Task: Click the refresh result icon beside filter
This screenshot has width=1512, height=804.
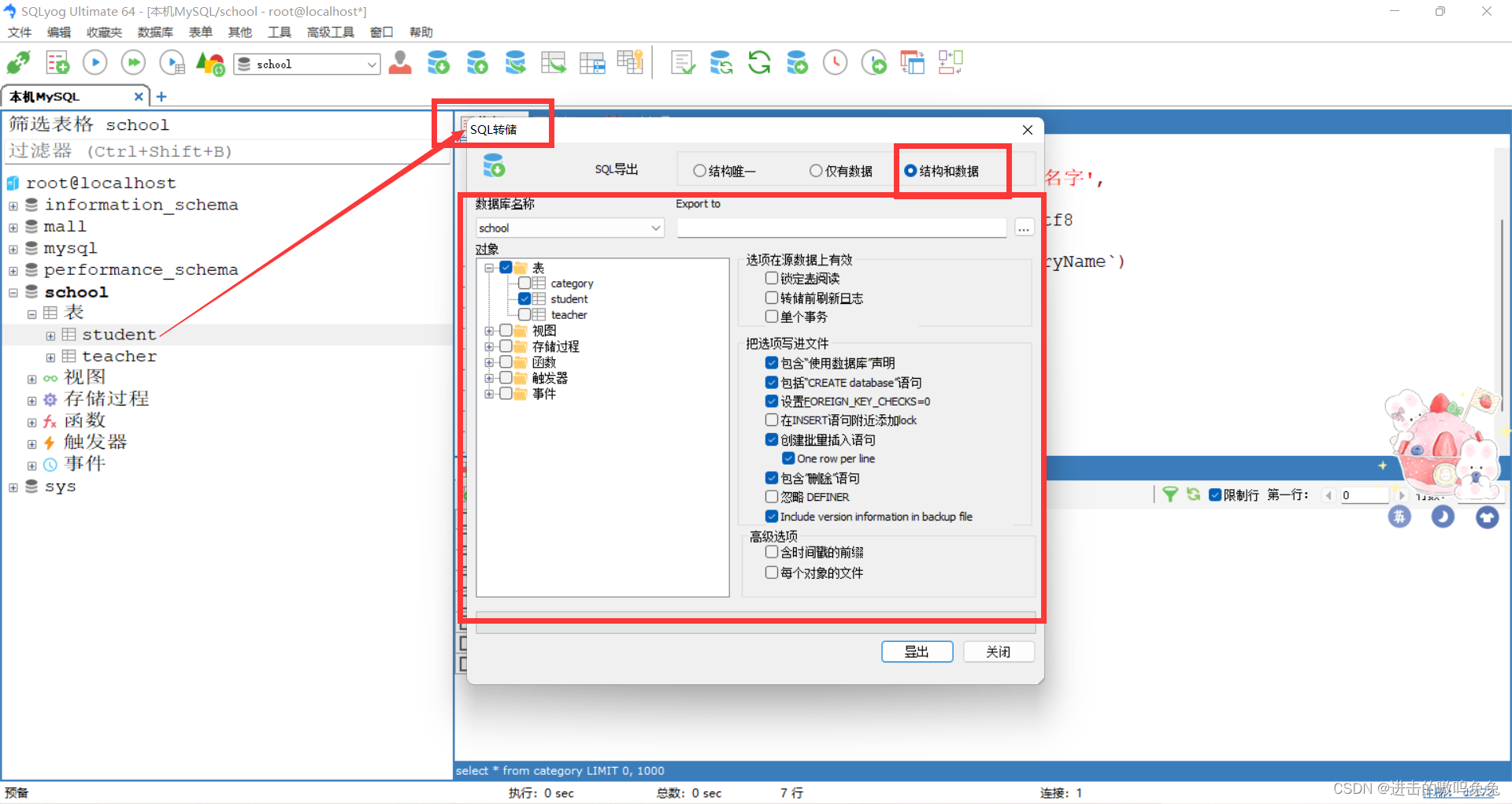Action: coord(1193,495)
